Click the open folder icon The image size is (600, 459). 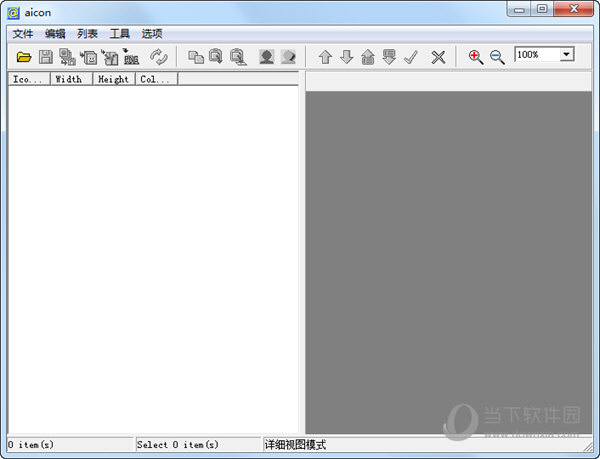(24, 57)
